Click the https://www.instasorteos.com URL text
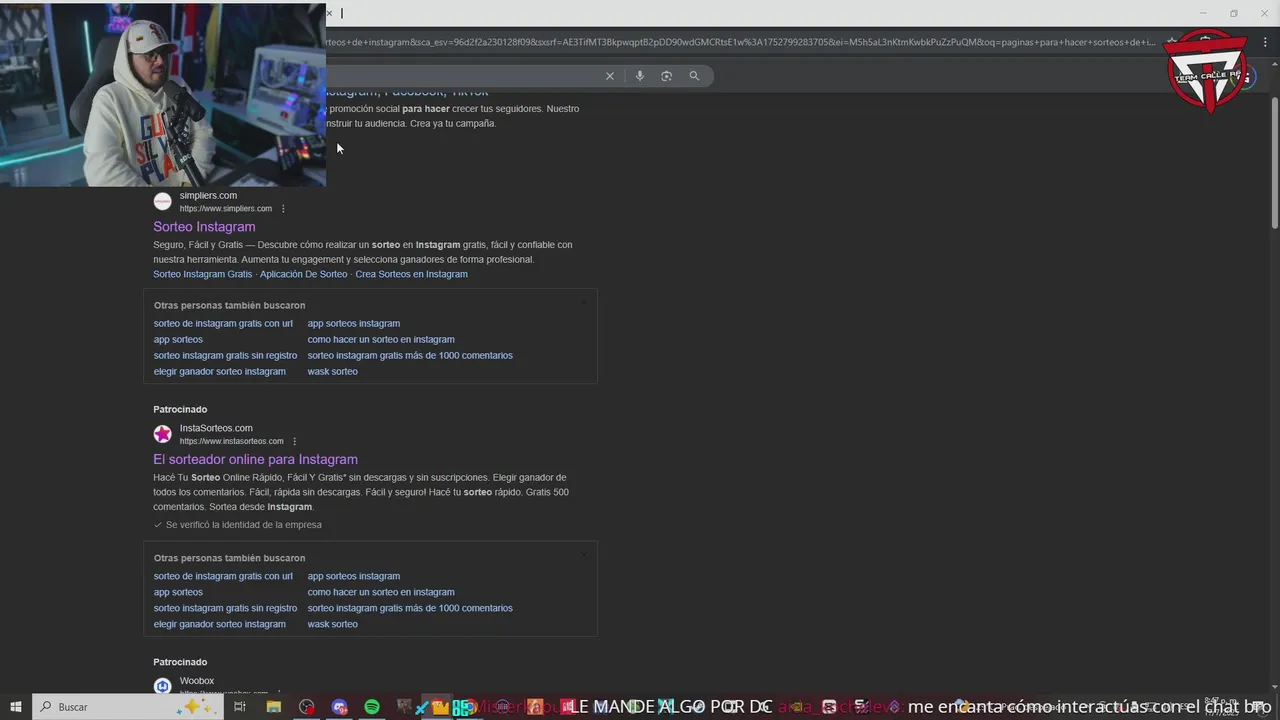The height and width of the screenshot is (720, 1280). pyautogui.click(x=232, y=441)
